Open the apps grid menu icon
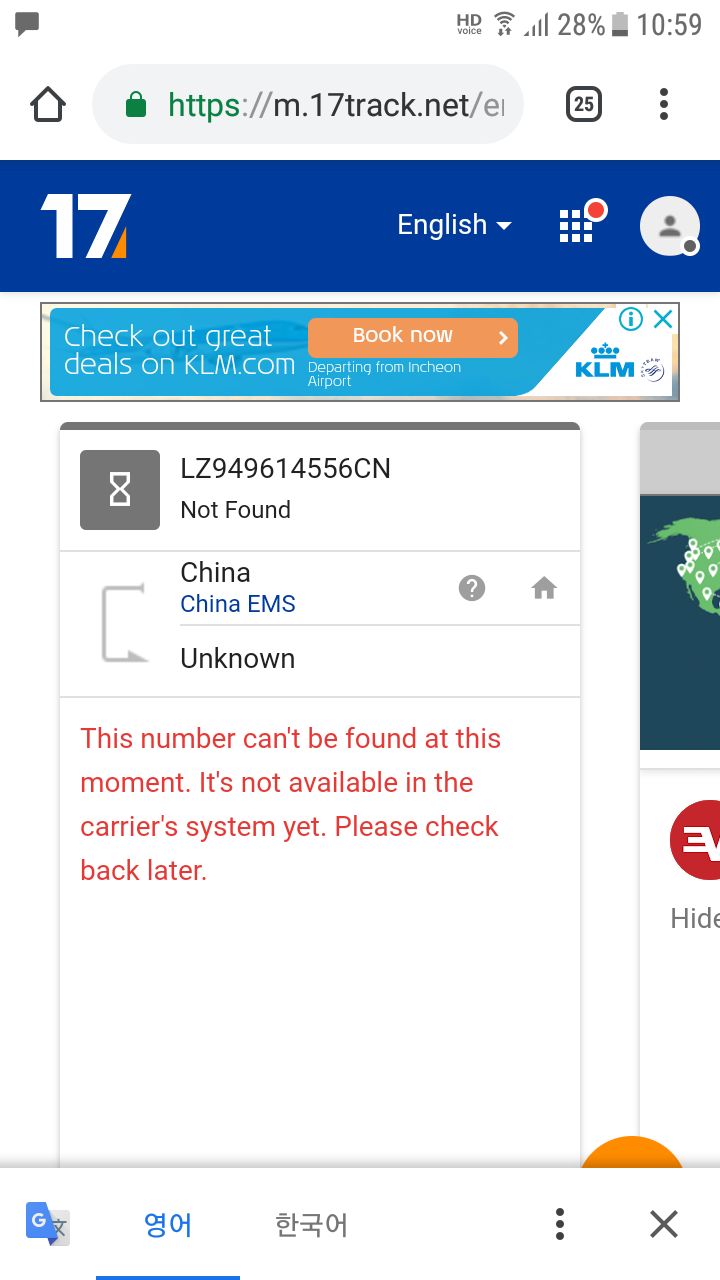 coord(576,226)
